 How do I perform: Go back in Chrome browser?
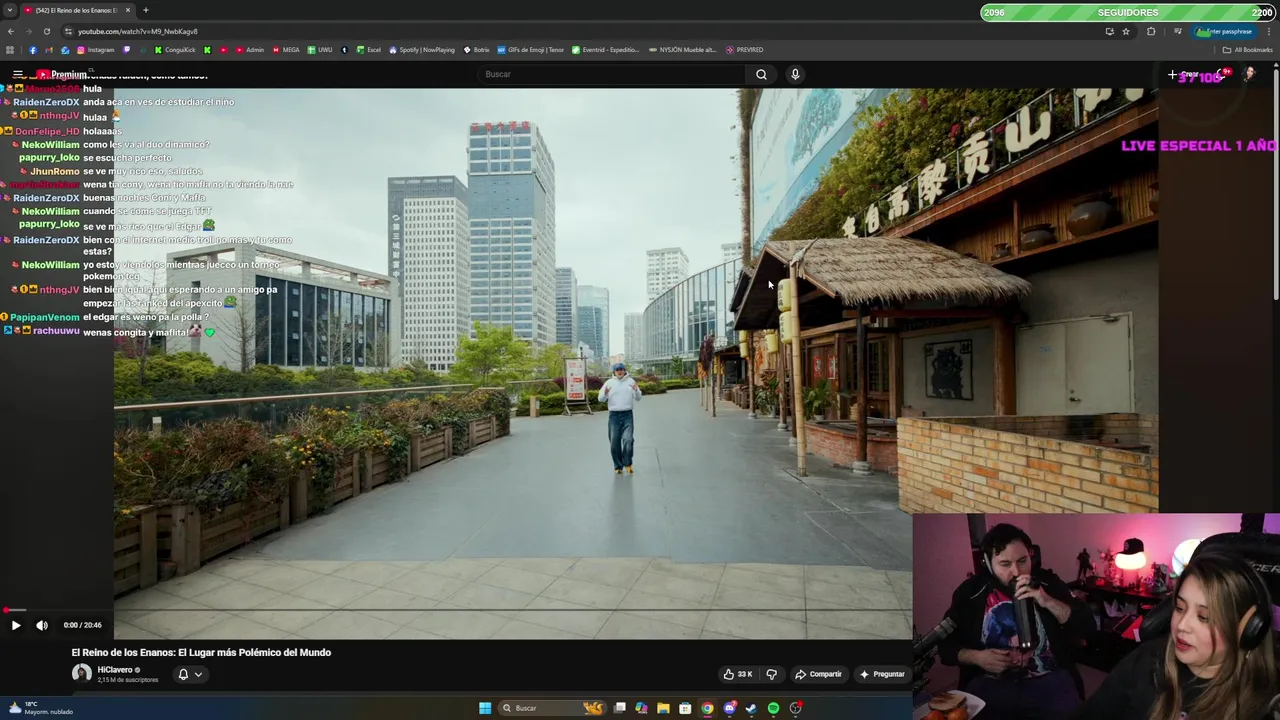tap(11, 31)
